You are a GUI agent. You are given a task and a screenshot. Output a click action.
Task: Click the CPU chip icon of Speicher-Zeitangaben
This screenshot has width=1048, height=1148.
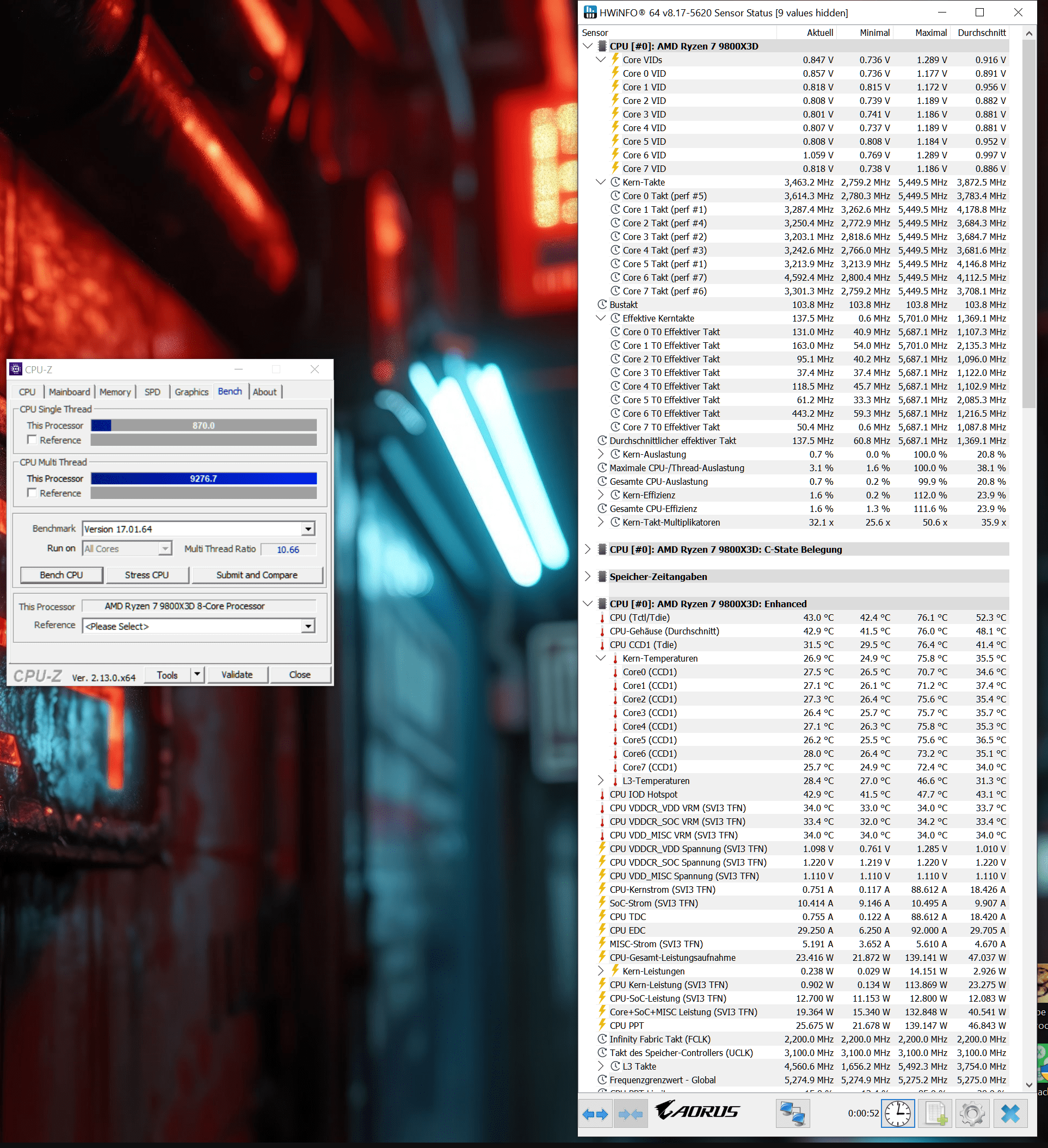[x=601, y=576]
